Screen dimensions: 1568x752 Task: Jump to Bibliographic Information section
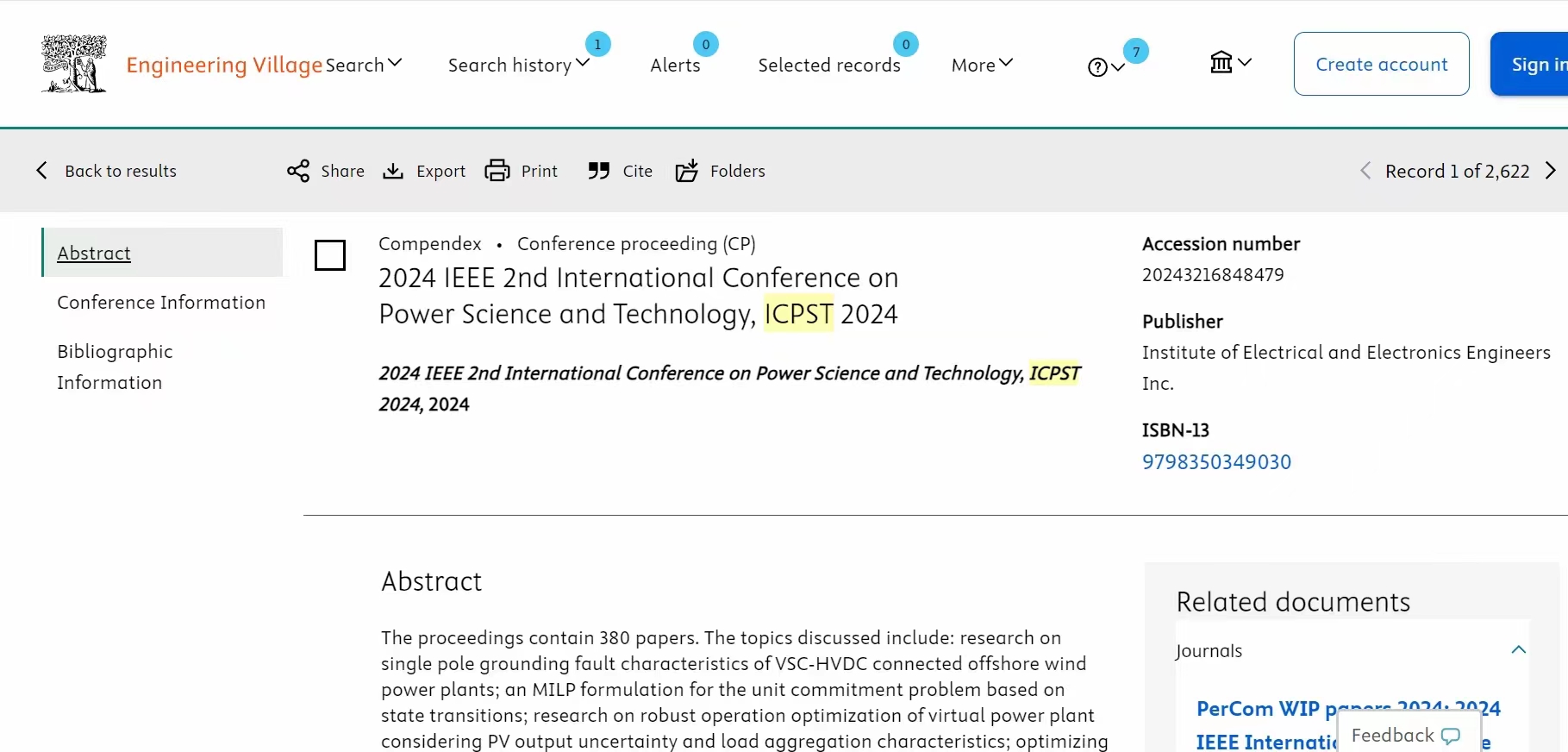coord(116,367)
